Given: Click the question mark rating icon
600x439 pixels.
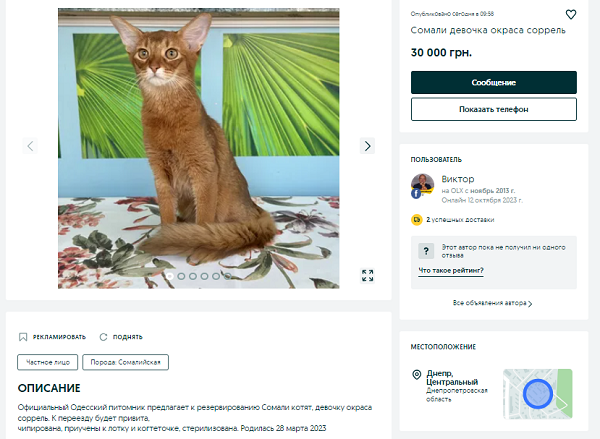Looking at the screenshot, I should click(425, 250).
